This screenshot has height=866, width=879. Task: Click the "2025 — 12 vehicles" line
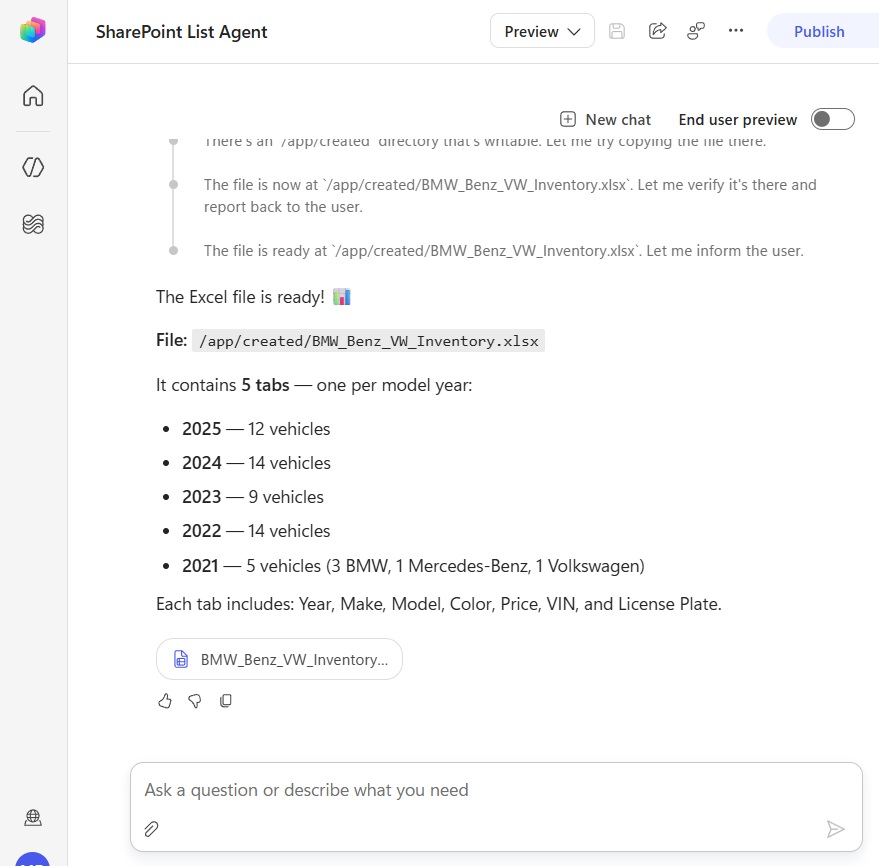tap(256, 429)
